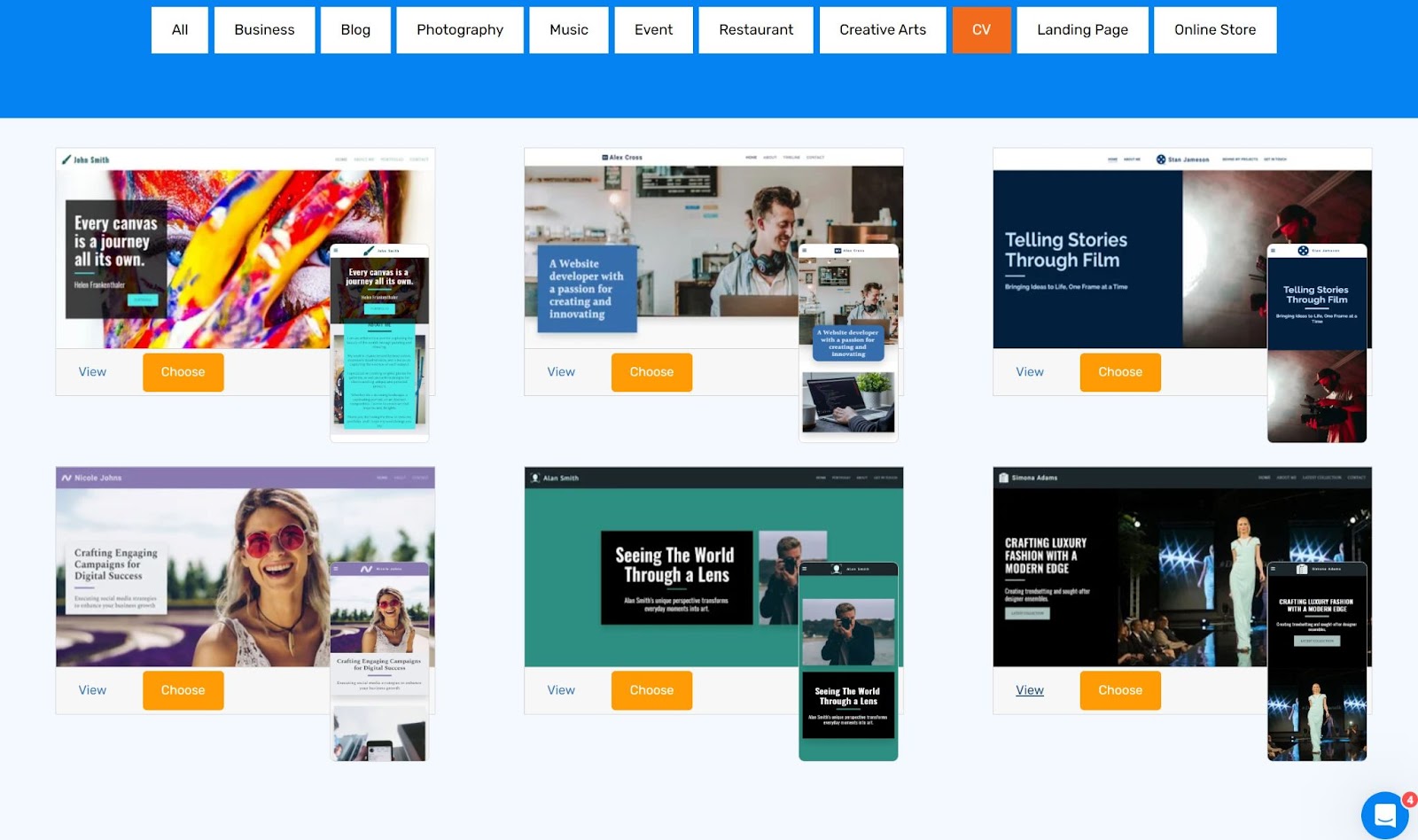Select the Creative Arts filter
Screen dimensions: 1418x840
(x=883, y=29)
